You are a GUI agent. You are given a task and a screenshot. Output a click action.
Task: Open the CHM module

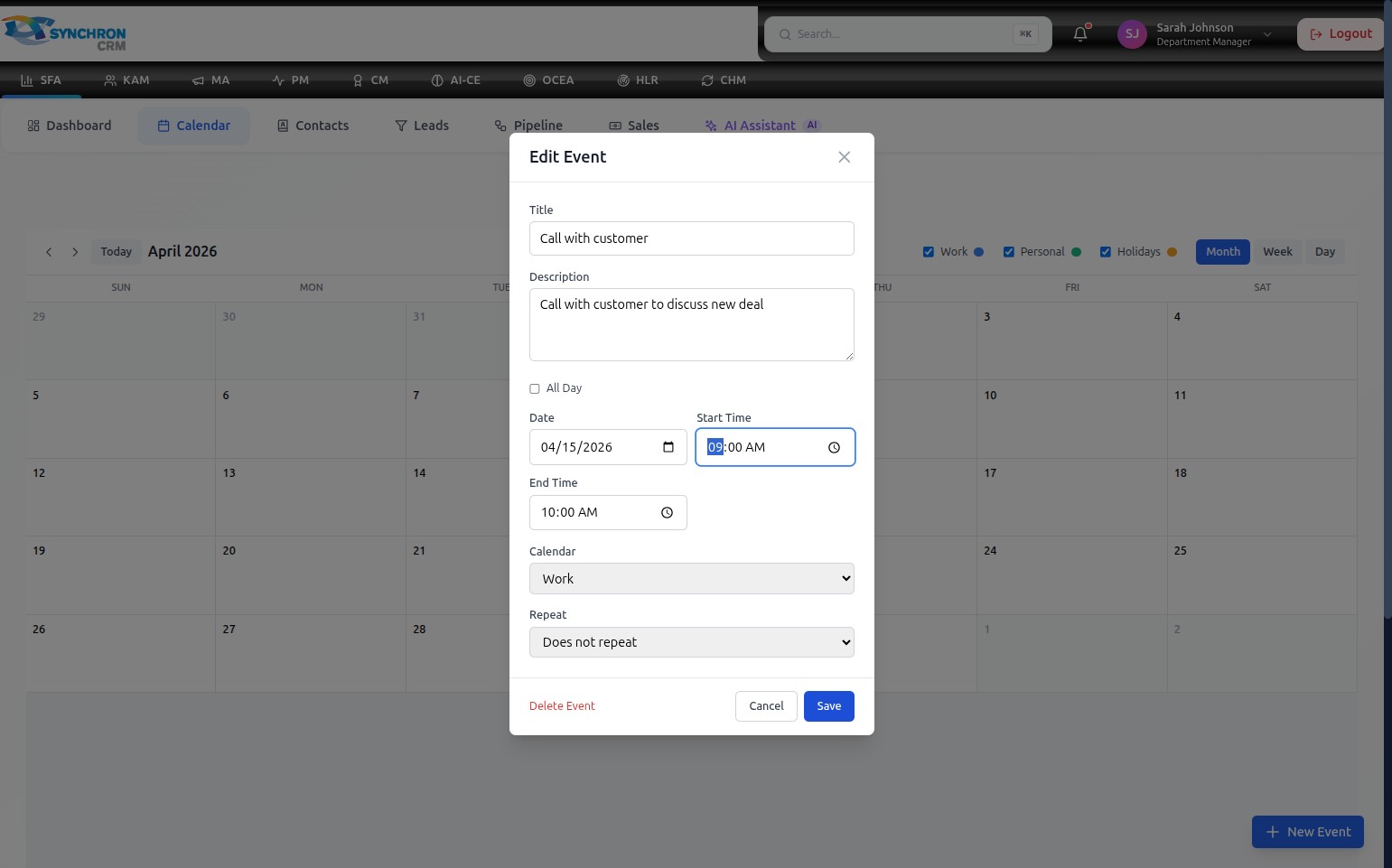[724, 80]
